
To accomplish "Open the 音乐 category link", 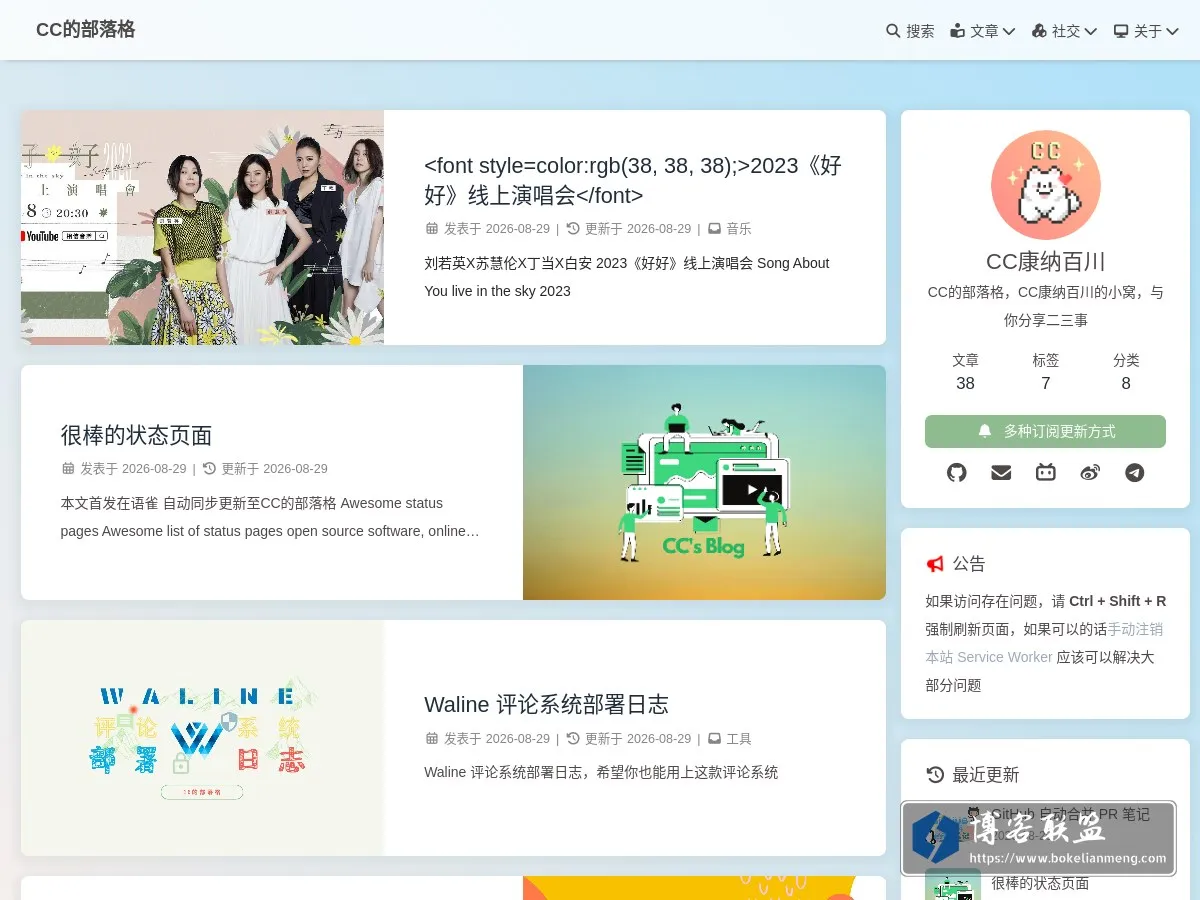I will [x=739, y=228].
